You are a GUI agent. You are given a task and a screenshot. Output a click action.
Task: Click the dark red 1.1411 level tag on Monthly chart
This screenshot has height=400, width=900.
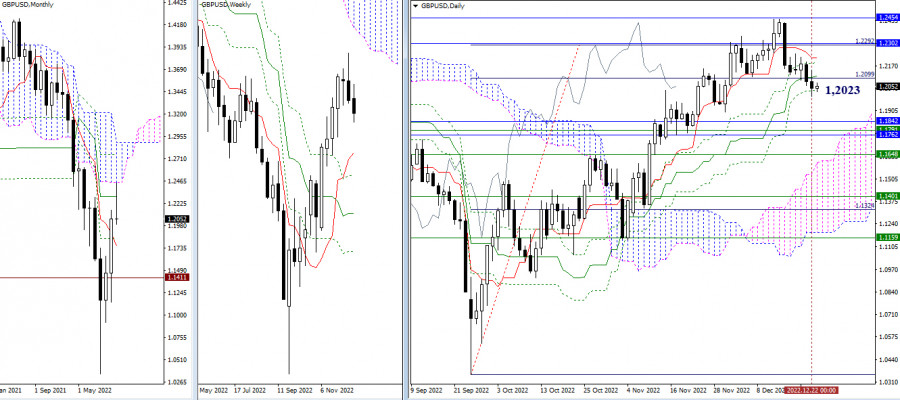(174, 277)
